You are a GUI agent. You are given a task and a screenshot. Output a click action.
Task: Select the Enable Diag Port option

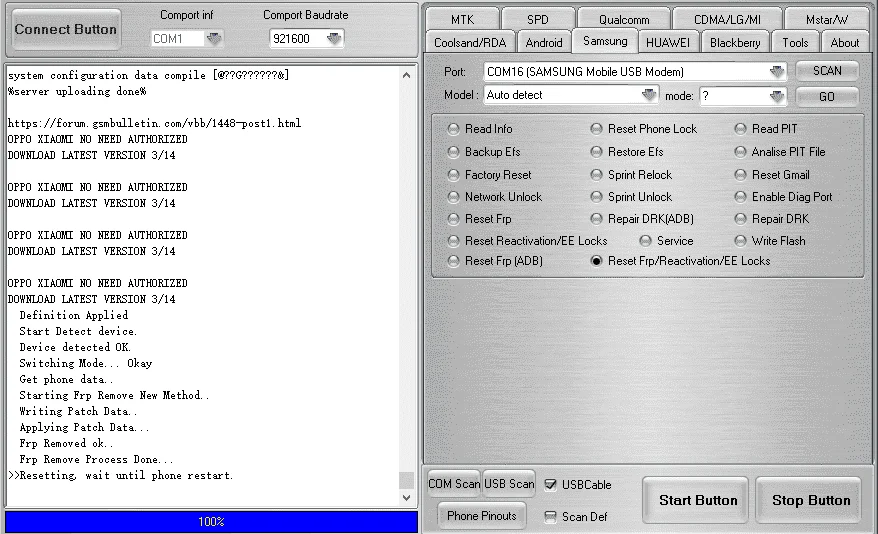[x=783, y=197]
